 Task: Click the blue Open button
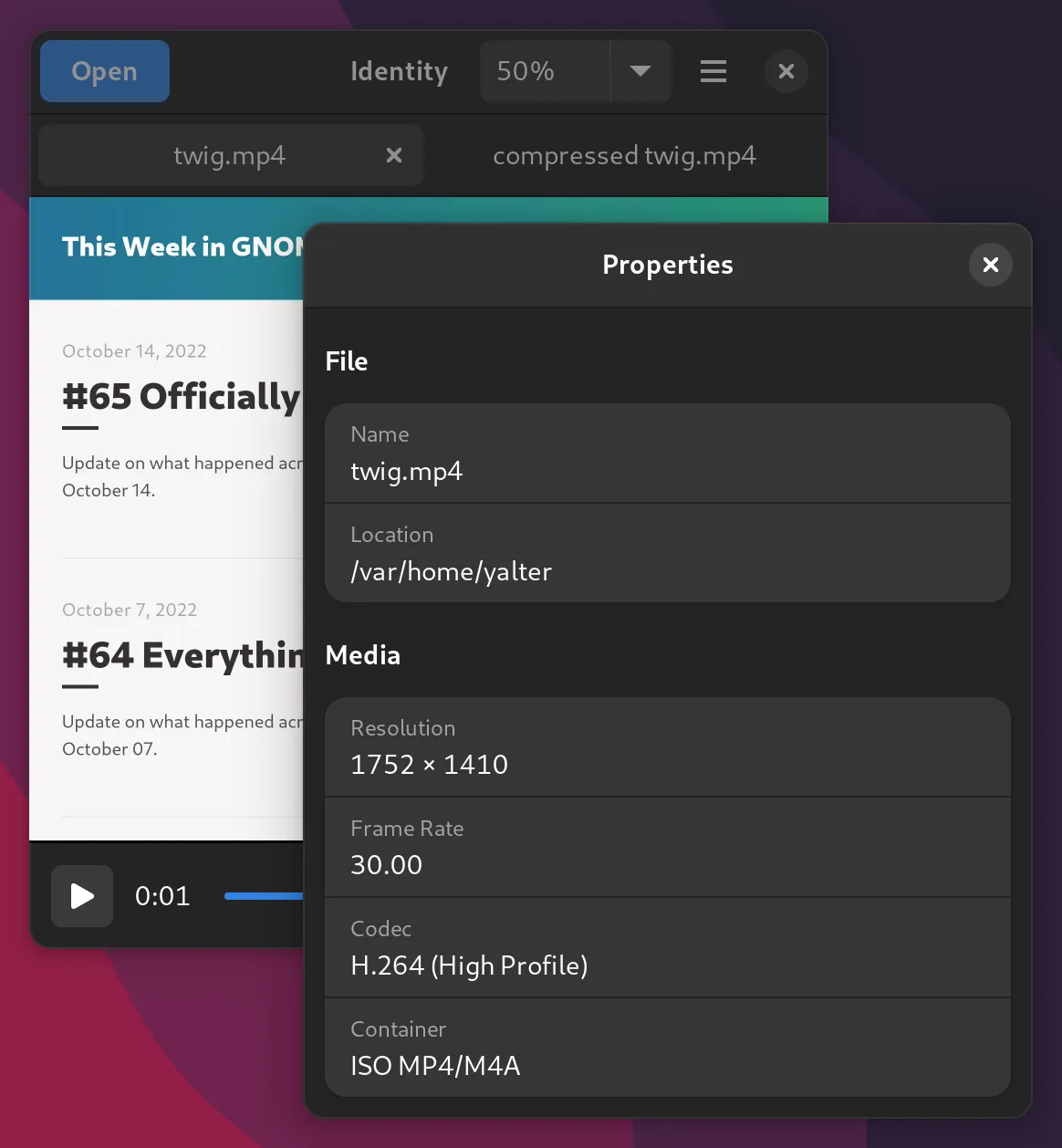[105, 71]
